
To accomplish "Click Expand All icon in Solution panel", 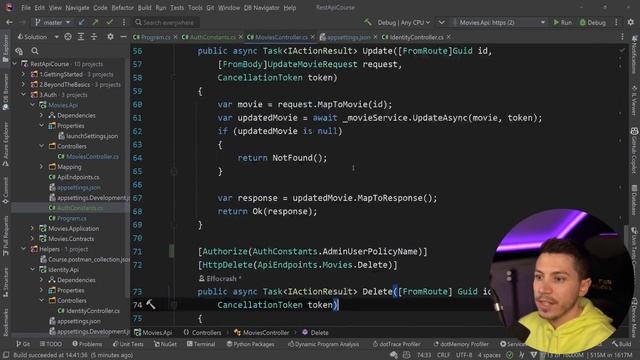I will [x=81, y=37].
